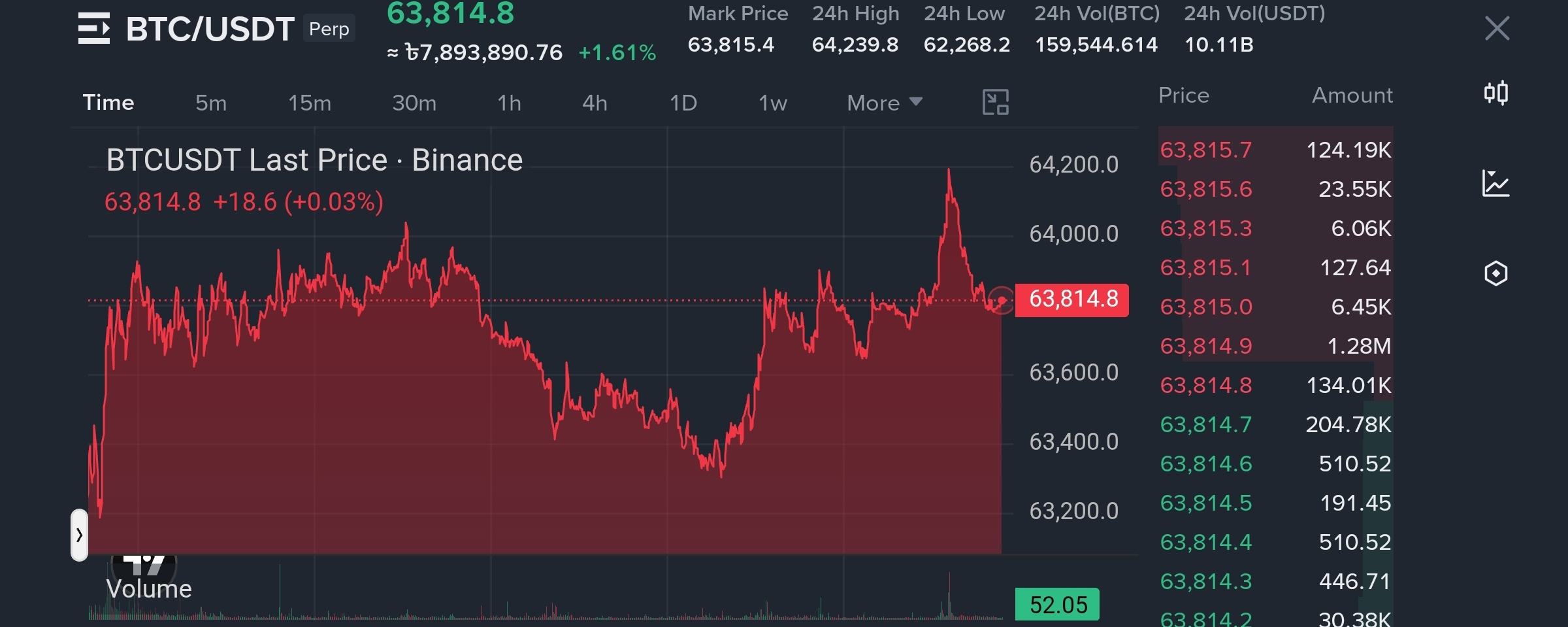Open the hexagon settings icon

pos(1496,273)
